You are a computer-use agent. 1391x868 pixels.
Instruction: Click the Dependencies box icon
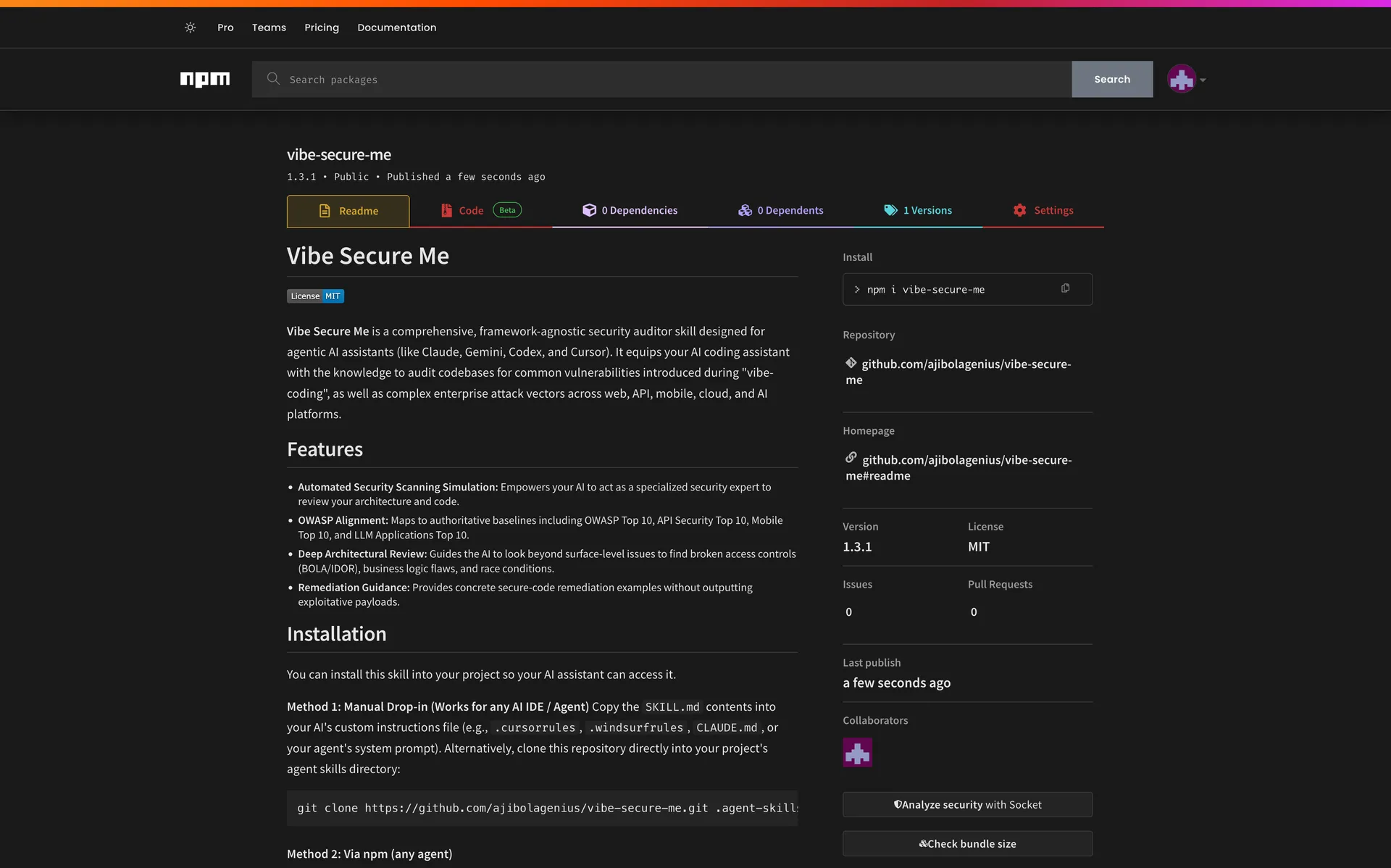589,210
